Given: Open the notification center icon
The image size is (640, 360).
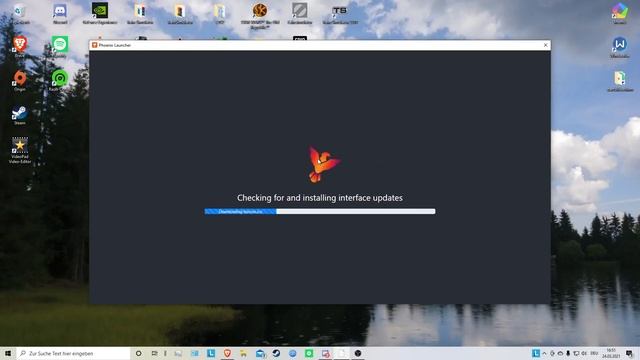Looking at the screenshot, I should pyautogui.click(x=630, y=353).
